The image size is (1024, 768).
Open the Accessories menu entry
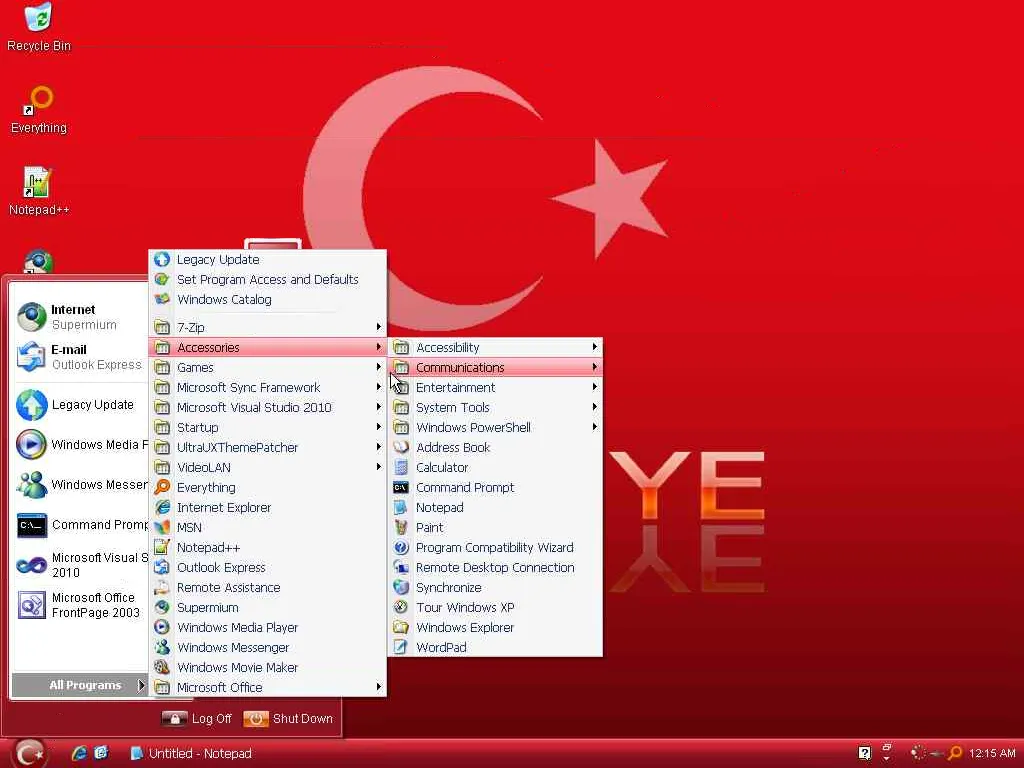268,347
